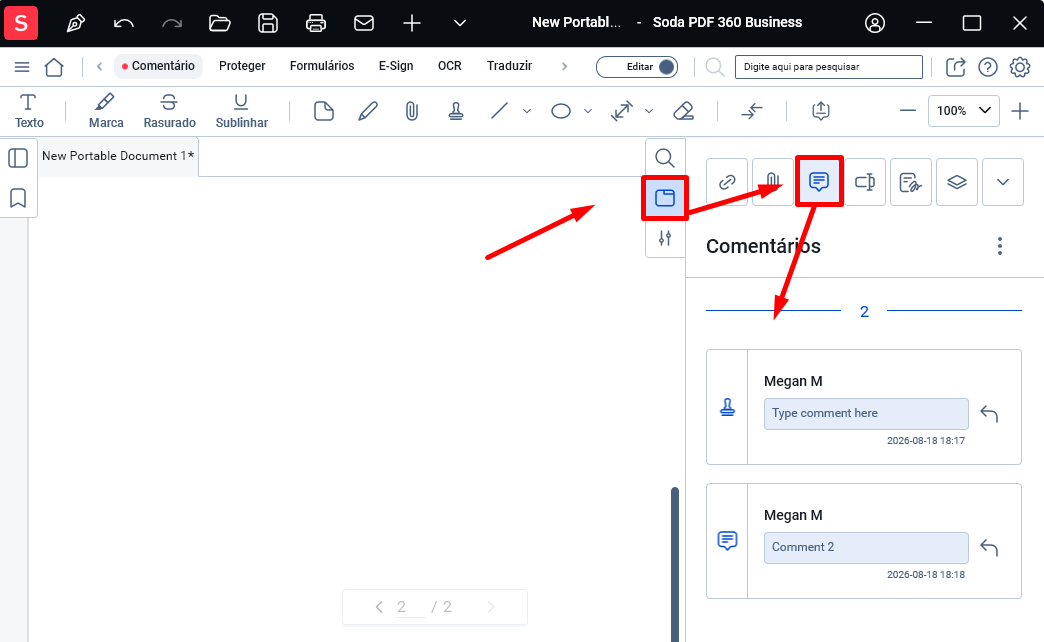Share the document via share icon
The width and height of the screenshot is (1044, 642).
[x=955, y=67]
